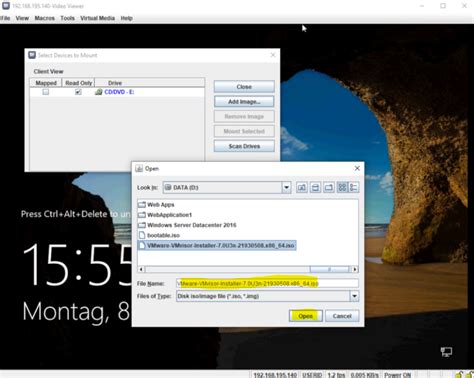Expand the Files of Type dropdown arrow
The width and height of the screenshot is (474, 378).
click(354, 296)
